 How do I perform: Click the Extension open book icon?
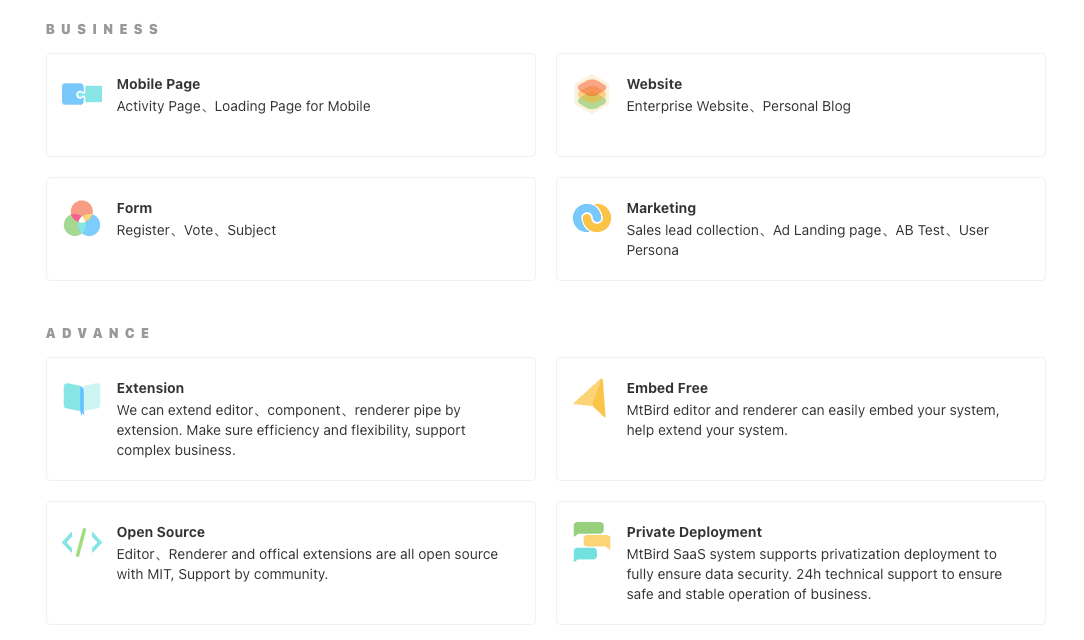(x=82, y=398)
